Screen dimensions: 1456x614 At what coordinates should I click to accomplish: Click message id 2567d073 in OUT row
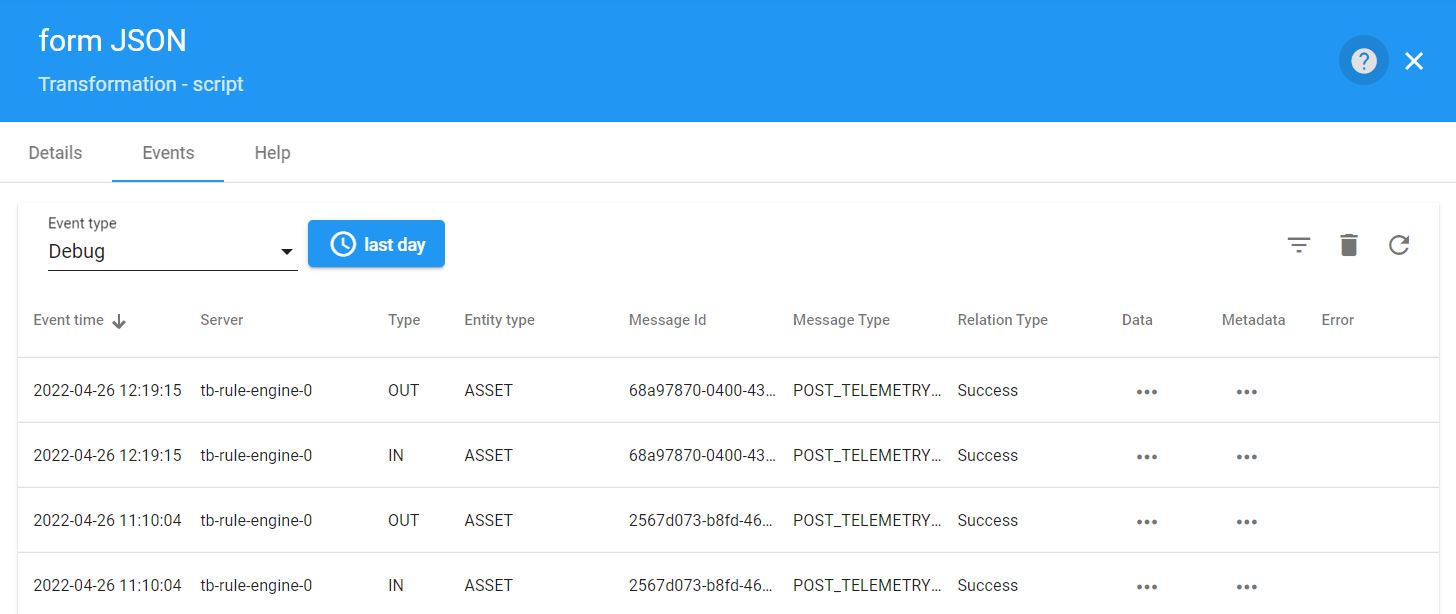tap(702, 520)
